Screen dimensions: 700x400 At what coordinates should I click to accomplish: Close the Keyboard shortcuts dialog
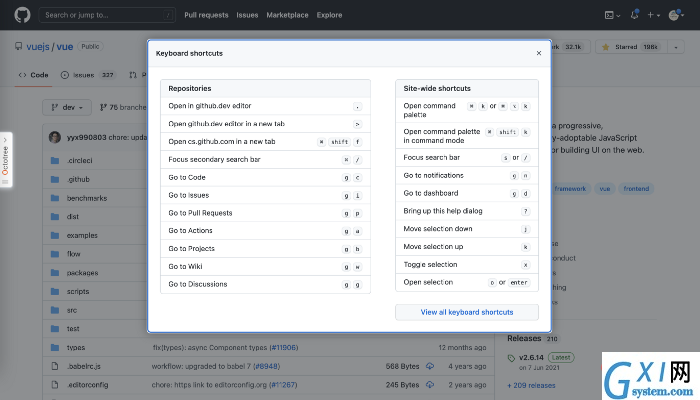click(539, 53)
